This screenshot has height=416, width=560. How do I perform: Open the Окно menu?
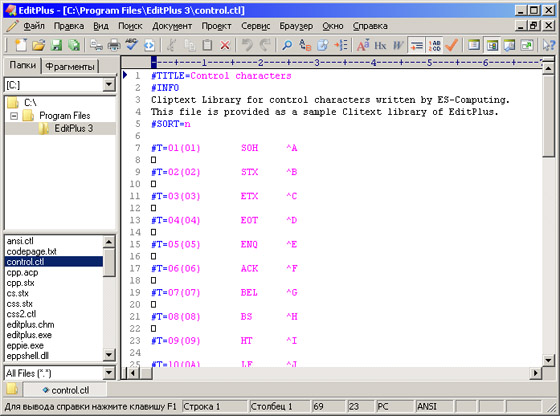pos(332,26)
